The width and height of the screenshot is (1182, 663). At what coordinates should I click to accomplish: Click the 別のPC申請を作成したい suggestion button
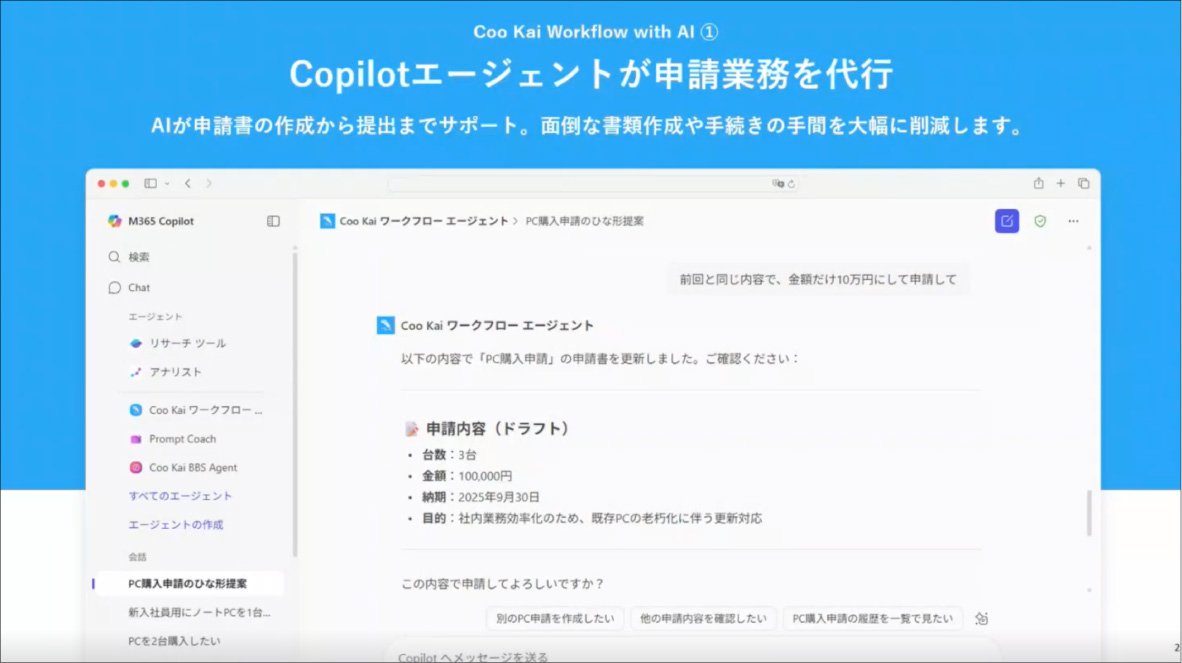553,618
